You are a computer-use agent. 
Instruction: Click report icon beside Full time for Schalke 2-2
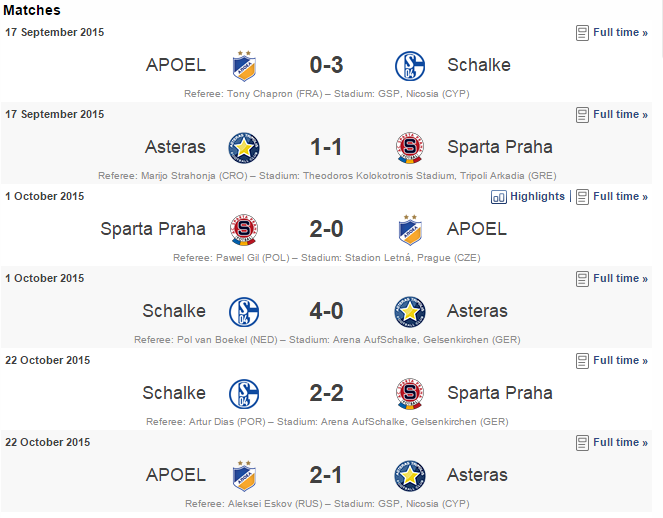tap(582, 361)
